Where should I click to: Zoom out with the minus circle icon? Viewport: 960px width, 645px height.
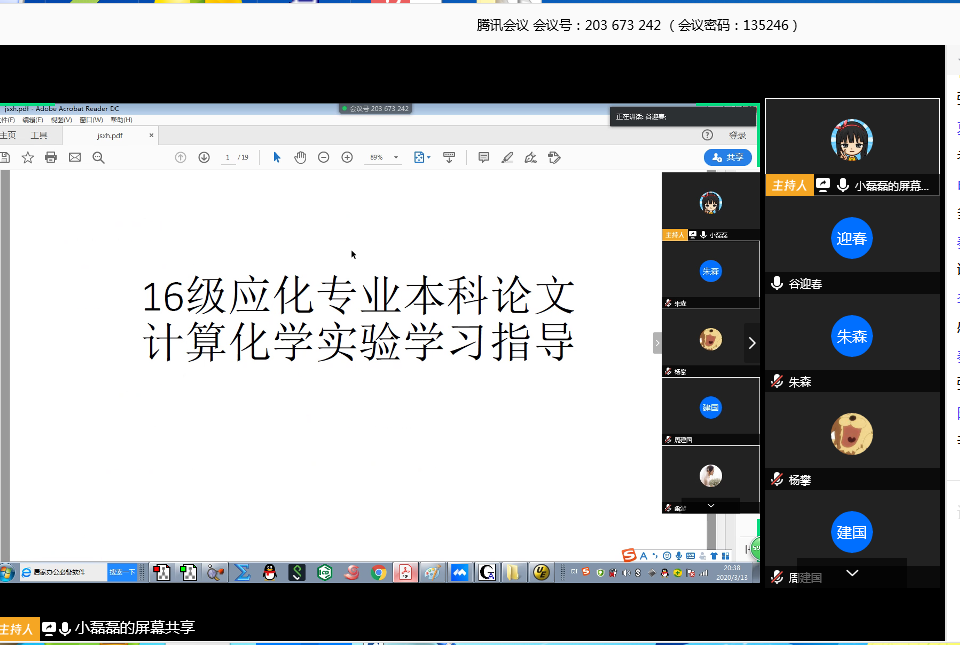click(323, 157)
